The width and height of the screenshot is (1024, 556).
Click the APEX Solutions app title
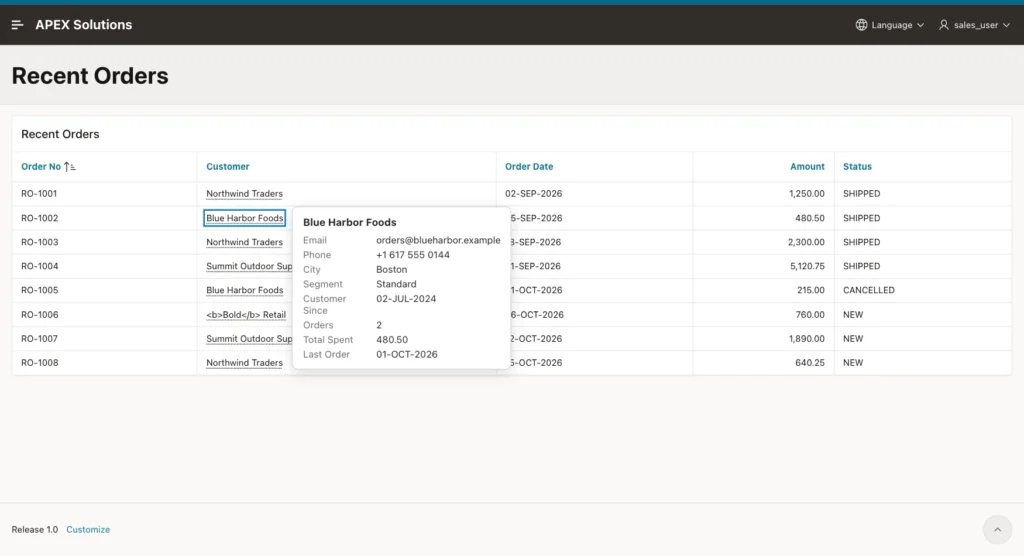tap(84, 25)
